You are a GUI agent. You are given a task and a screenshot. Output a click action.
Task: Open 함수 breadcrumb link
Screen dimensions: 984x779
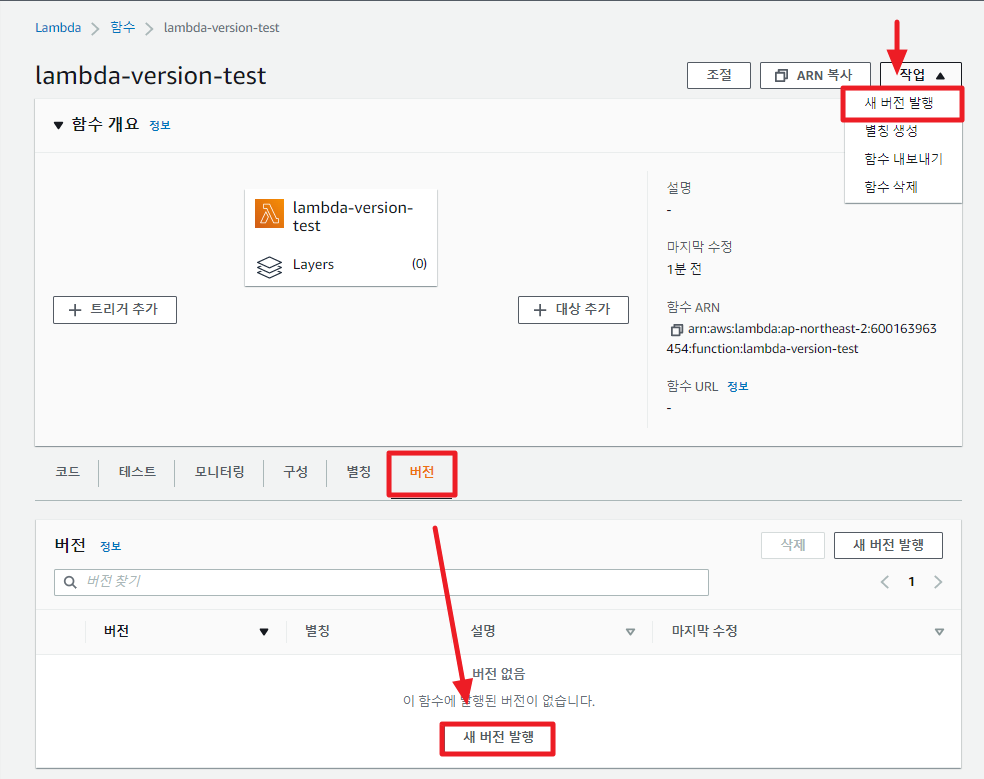(x=122, y=27)
